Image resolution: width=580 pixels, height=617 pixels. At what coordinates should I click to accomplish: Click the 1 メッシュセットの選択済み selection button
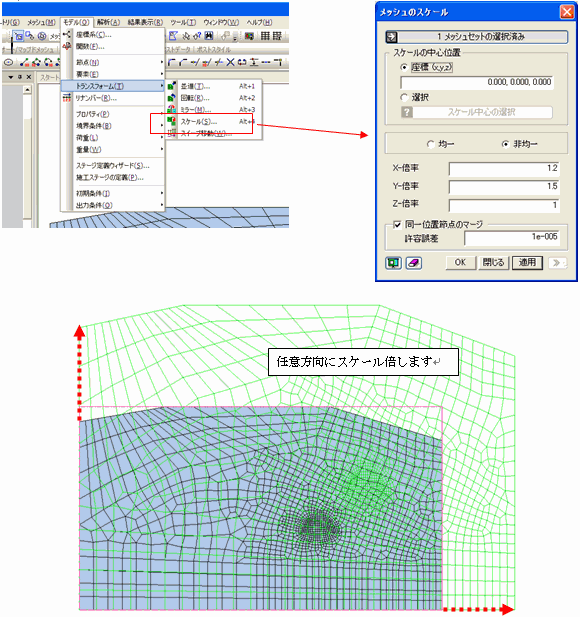(477, 37)
